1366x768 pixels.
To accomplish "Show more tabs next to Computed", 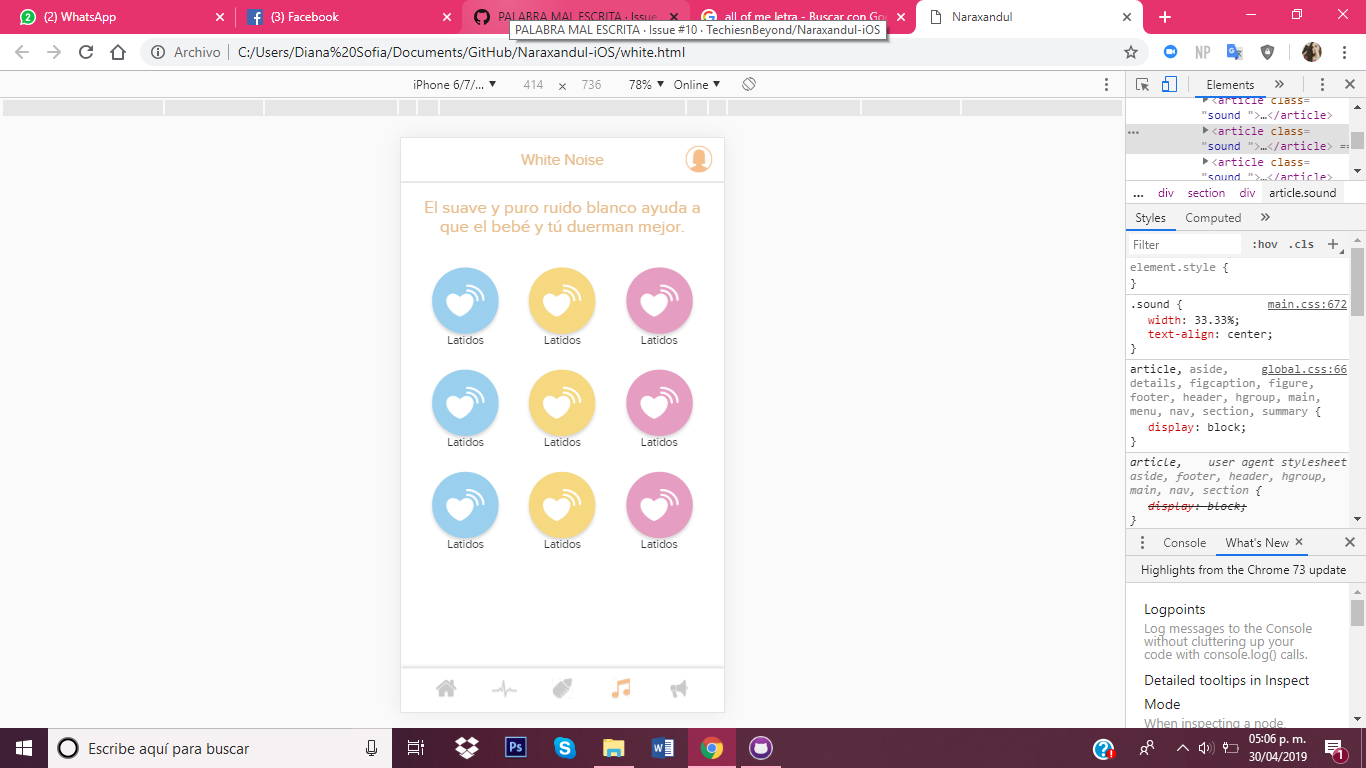I will pyautogui.click(x=1265, y=217).
